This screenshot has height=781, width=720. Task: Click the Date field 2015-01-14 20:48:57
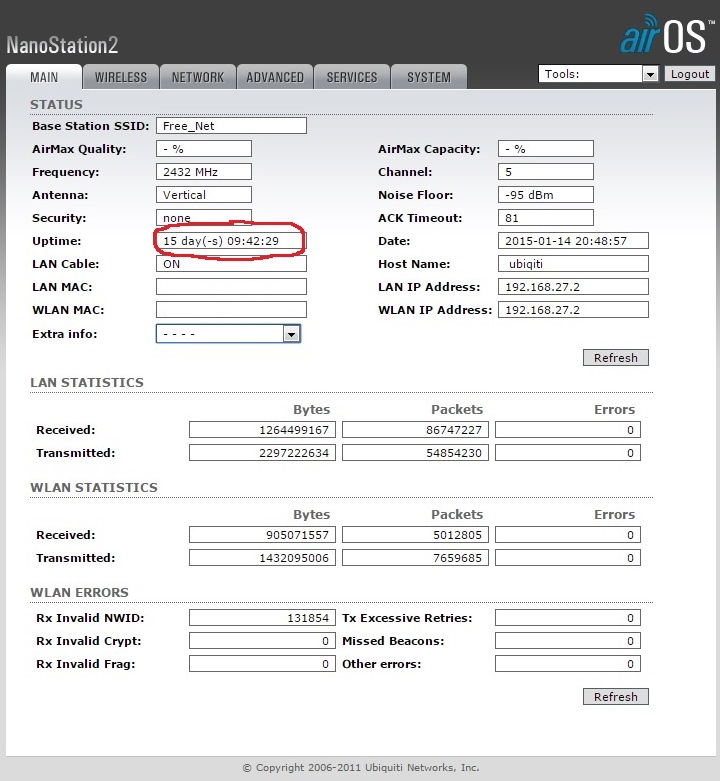click(574, 241)
